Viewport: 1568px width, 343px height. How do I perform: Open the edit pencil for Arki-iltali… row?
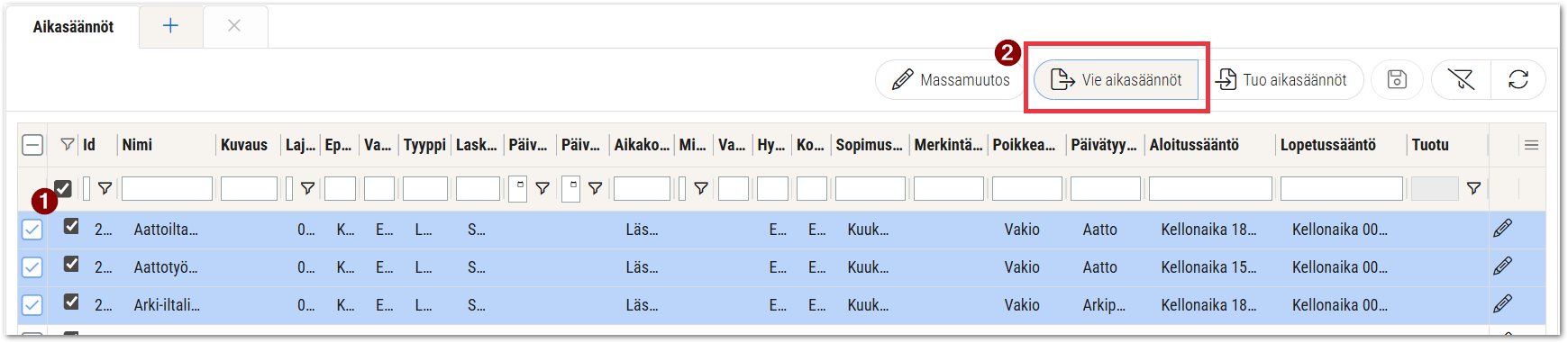1502,304
